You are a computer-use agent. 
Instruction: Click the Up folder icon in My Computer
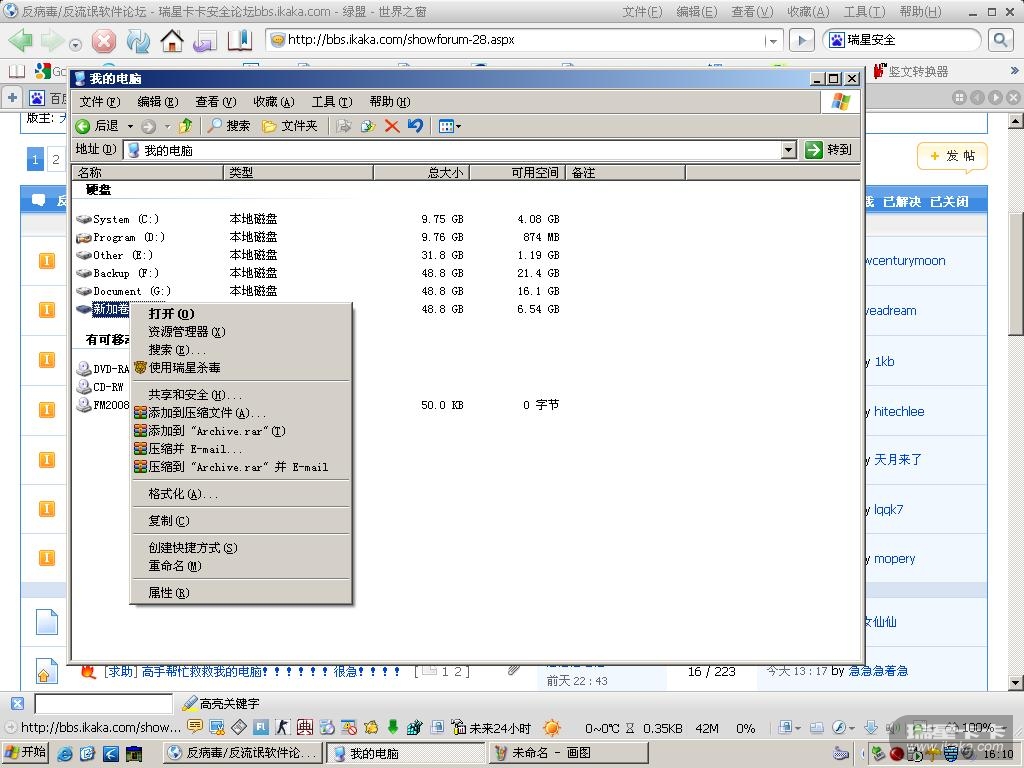(185, 126)
